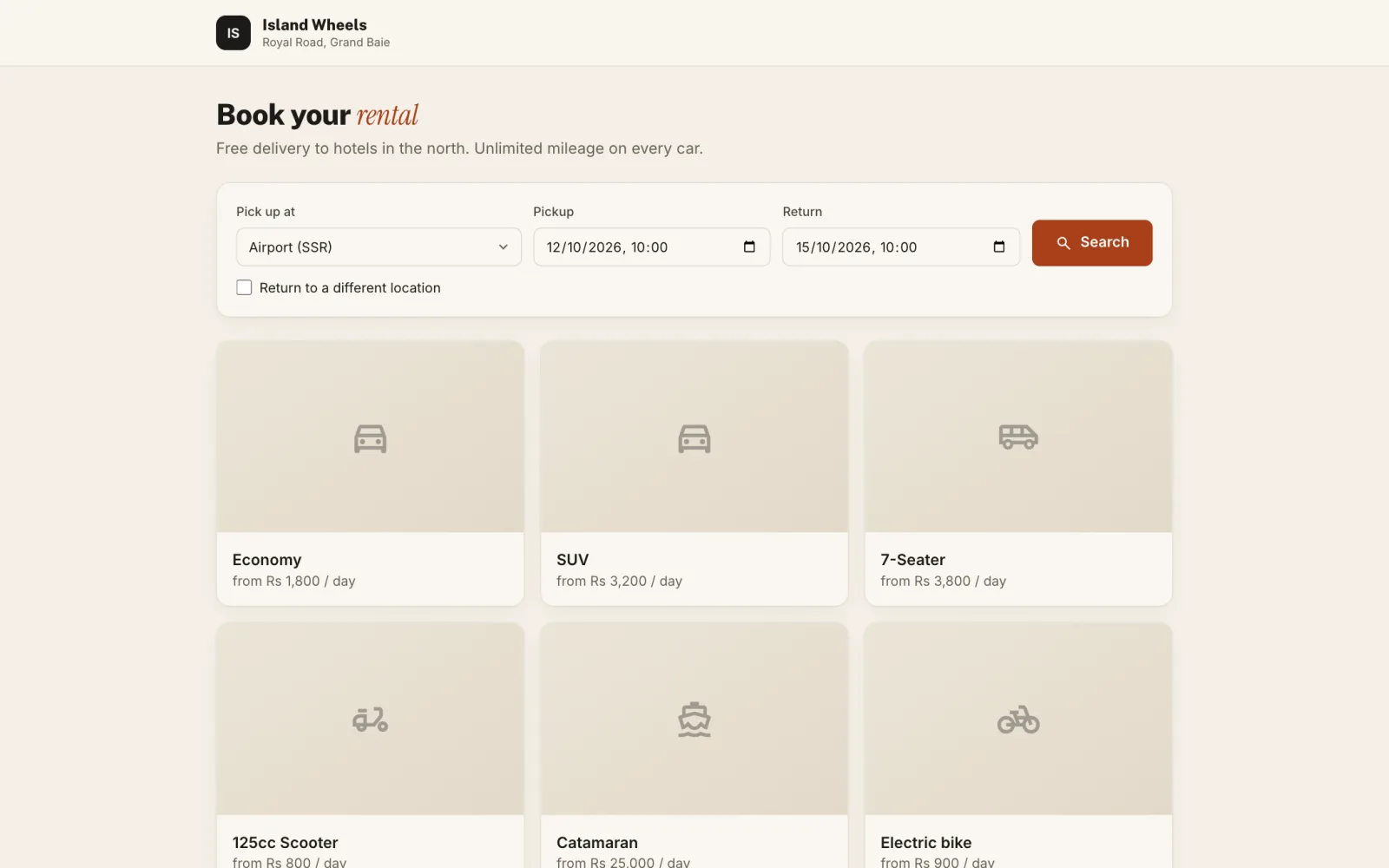Click the 'Pick up at' field label
The image size is (1389, 868).
266,212
